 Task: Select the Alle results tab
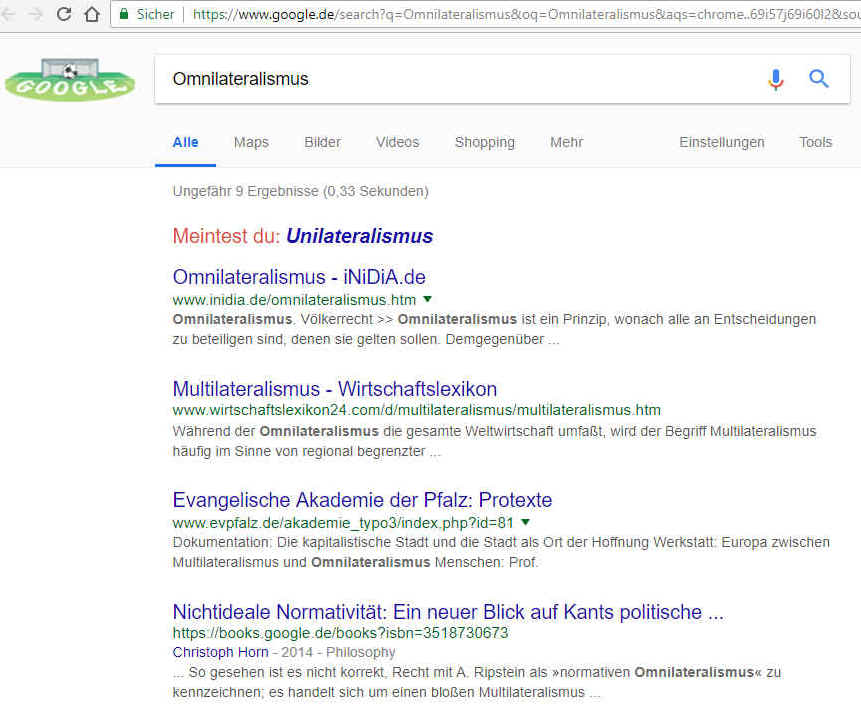point(186,142)
